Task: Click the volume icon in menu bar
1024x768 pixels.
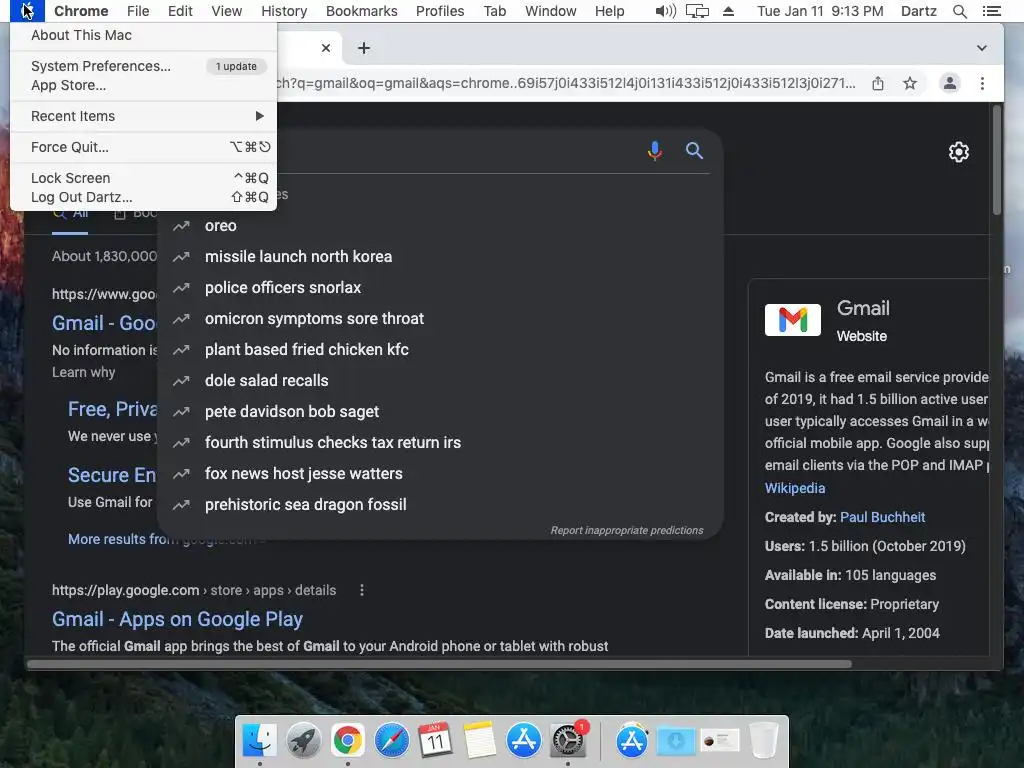Action: tap(665, 11)
